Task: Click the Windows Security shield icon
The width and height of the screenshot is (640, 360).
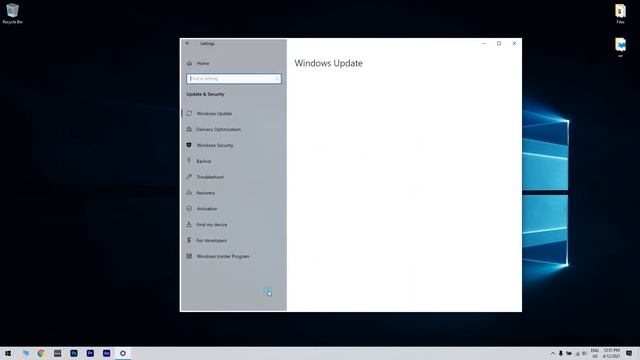Action: click(x=189, y=145)
